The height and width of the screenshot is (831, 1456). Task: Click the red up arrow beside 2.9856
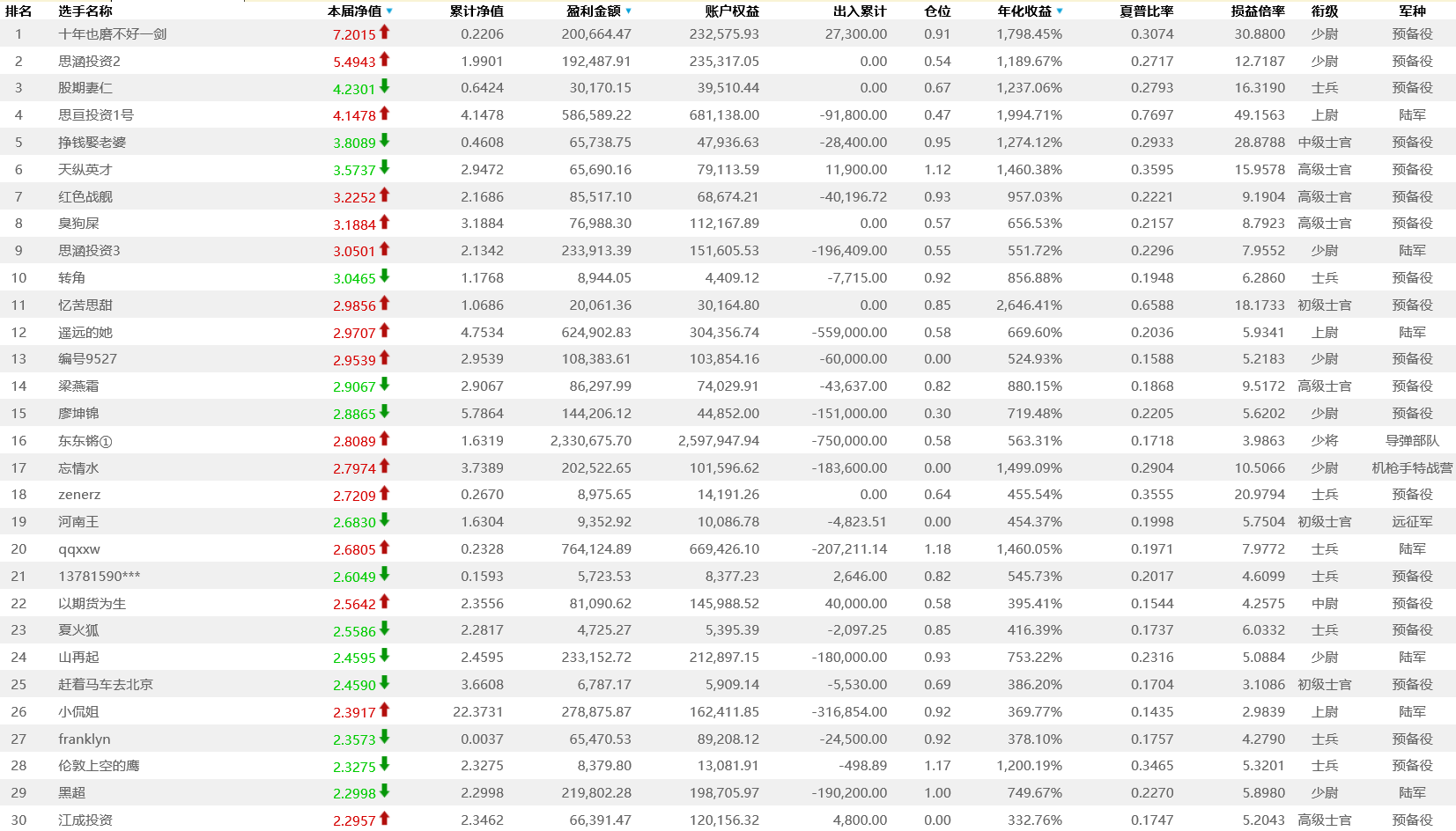pyautogui.click(x=384, y=304)
